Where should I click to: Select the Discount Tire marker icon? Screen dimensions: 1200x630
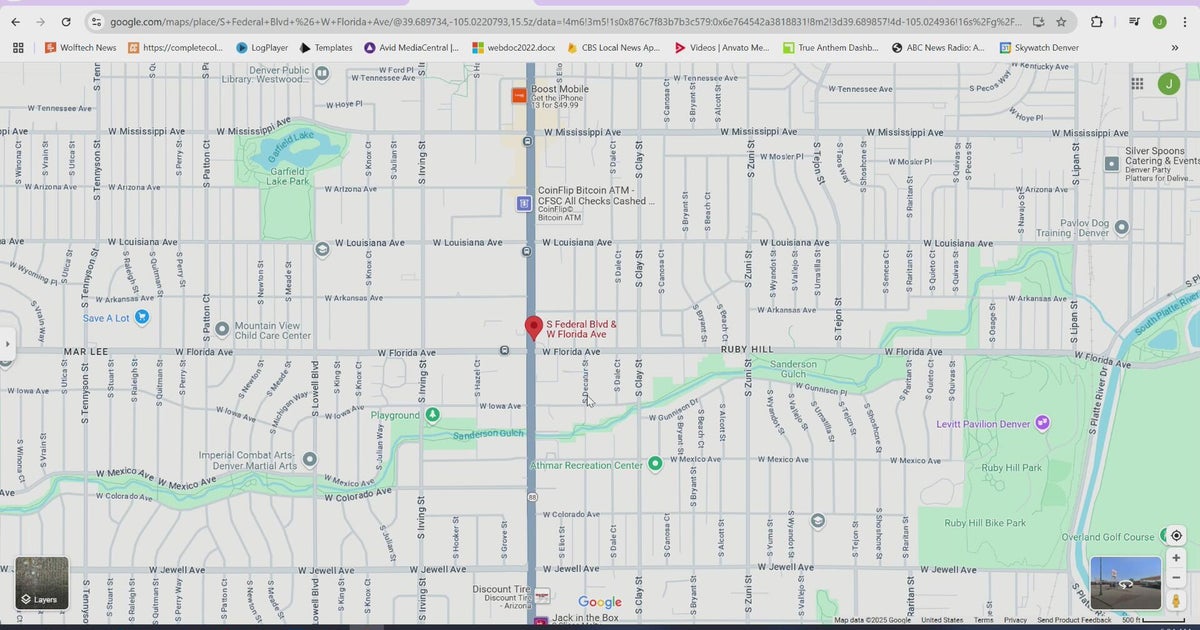click(x=541, y=595)
